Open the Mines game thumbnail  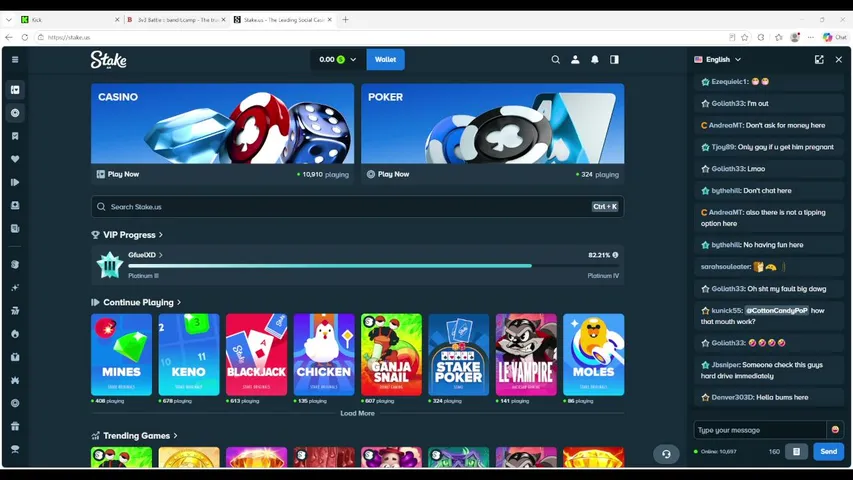121,354
